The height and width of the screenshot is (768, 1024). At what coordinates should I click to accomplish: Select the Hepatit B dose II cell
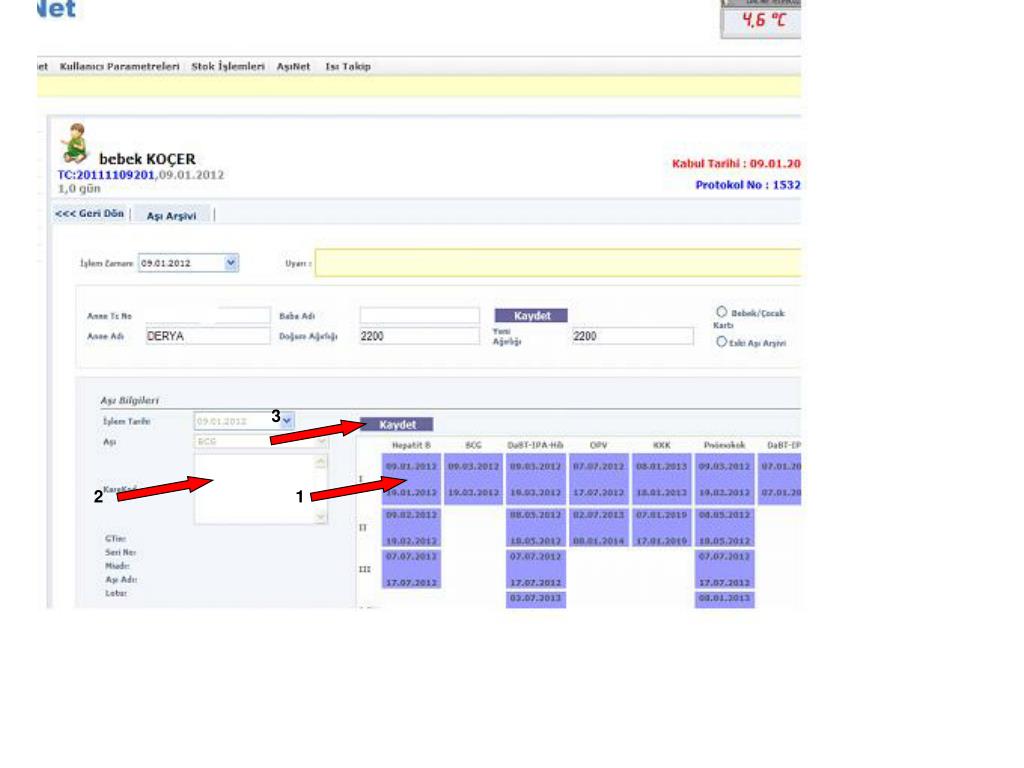point(411,528)
